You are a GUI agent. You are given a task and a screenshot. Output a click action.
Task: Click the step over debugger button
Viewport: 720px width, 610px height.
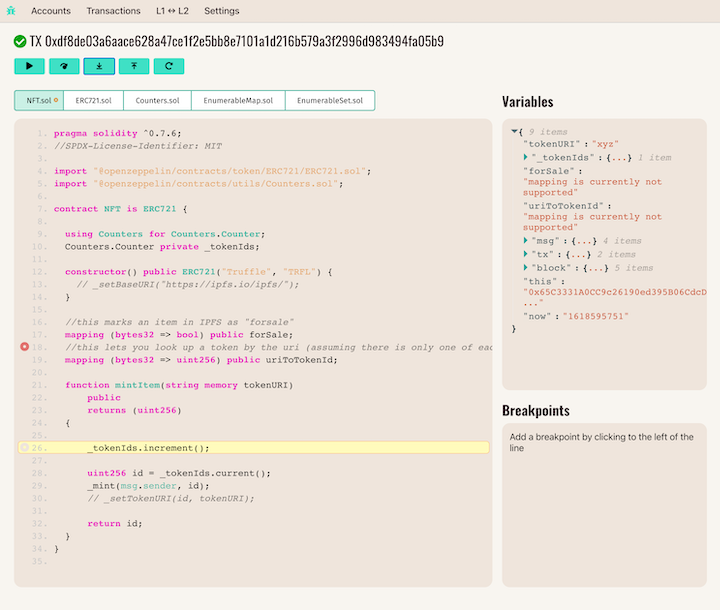[x=64, y=66]
